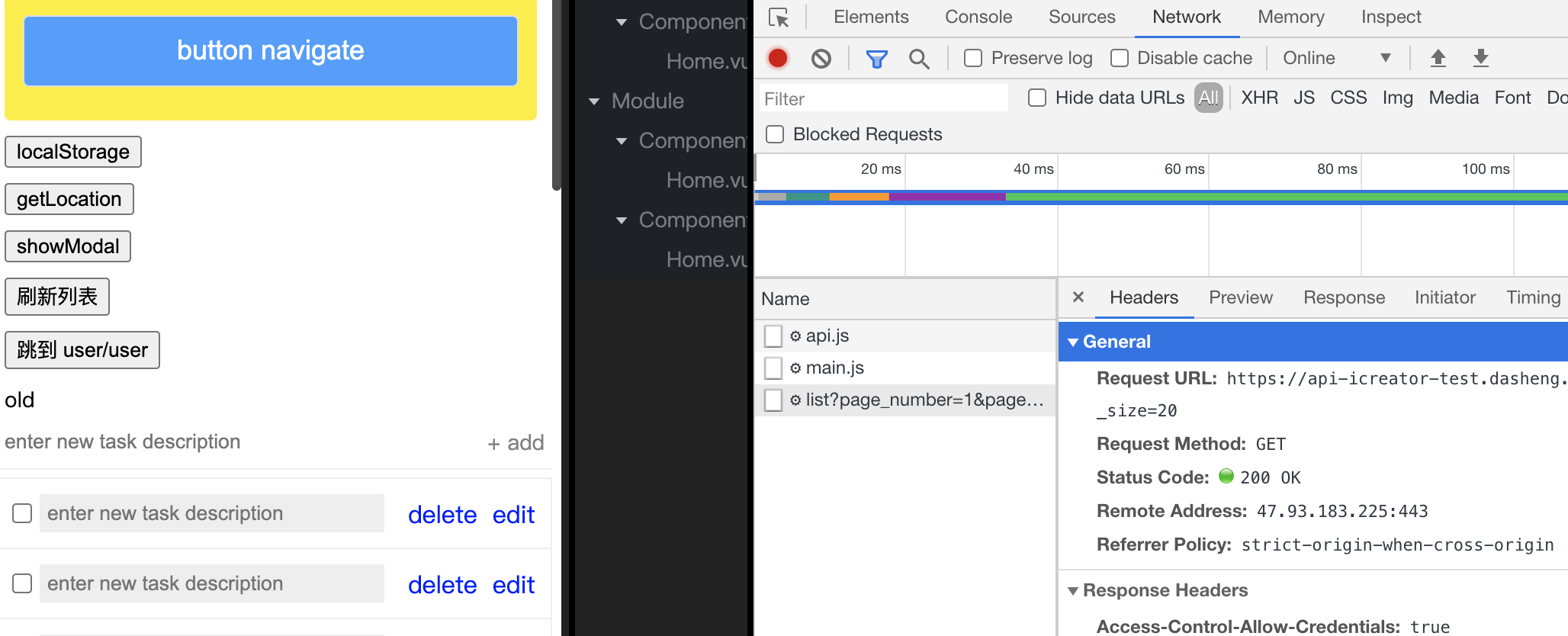Click the localStorage button
The height and width of the screenshot is (636, 1568).
(73, 152)
